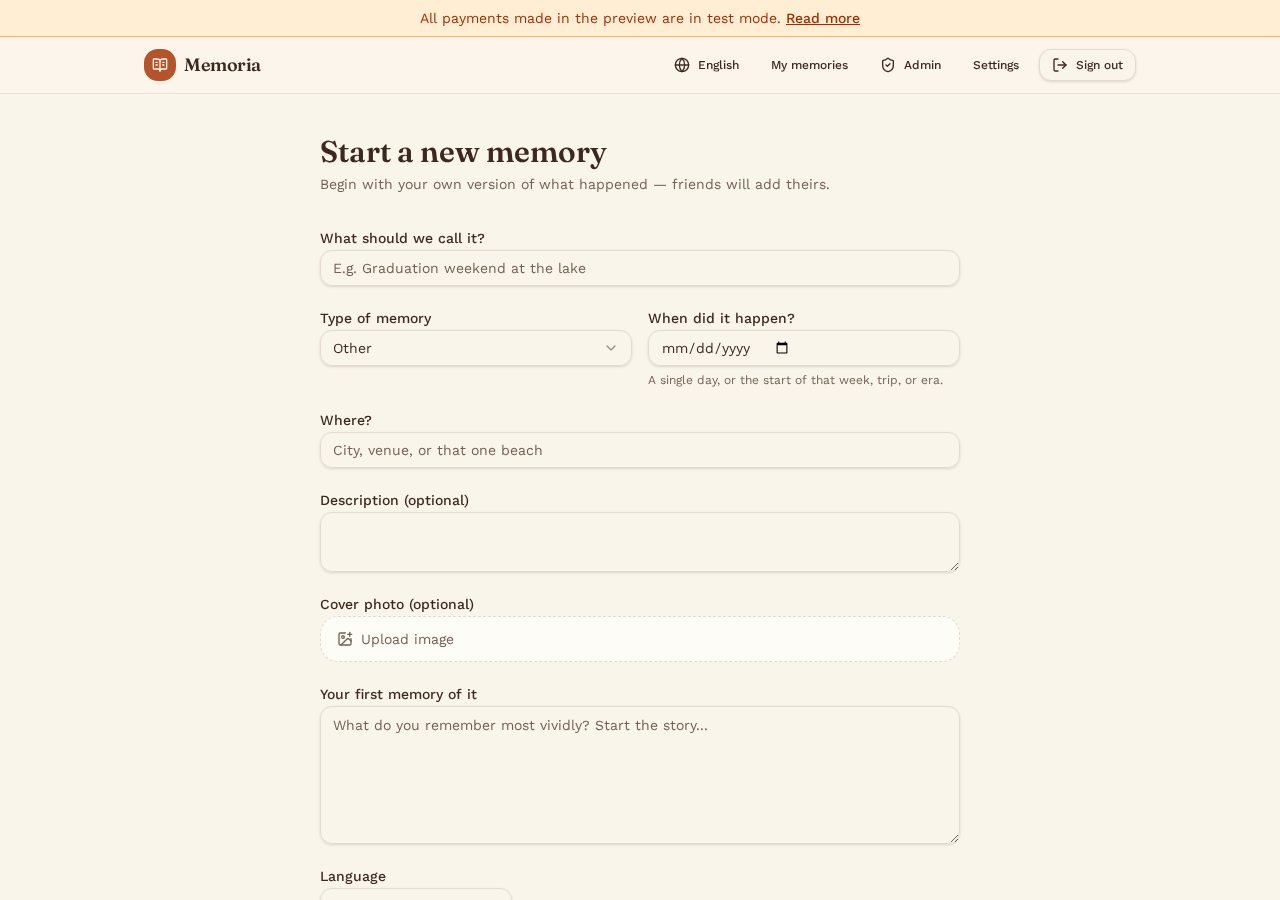Screen dimensions: 1280x900
Task: Click the sign out arrow icon
Action: click(x=1060, y=65)
